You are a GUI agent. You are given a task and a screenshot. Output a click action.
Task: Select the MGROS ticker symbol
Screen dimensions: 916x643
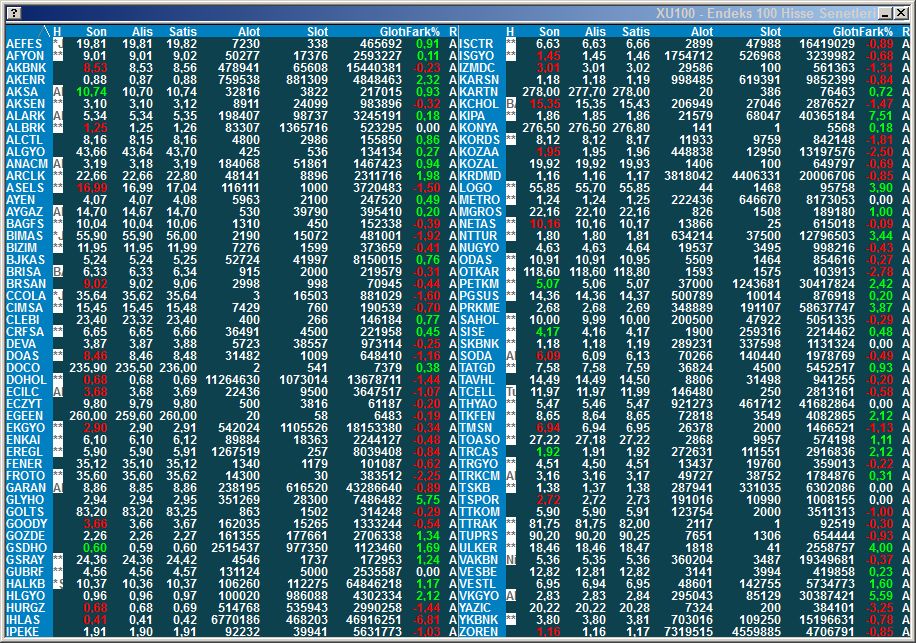481,211
